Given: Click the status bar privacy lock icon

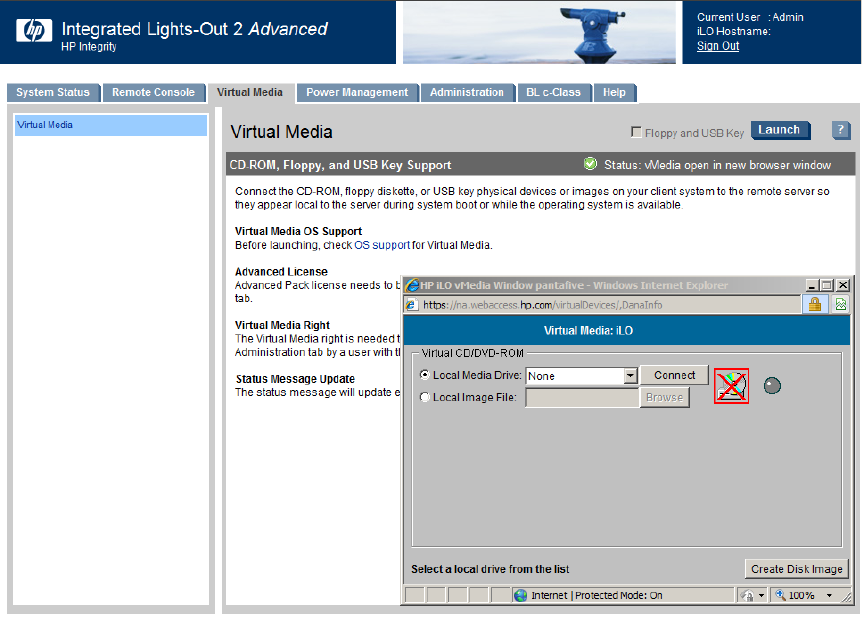Looking at the screenshot, I should pos(748,595).
